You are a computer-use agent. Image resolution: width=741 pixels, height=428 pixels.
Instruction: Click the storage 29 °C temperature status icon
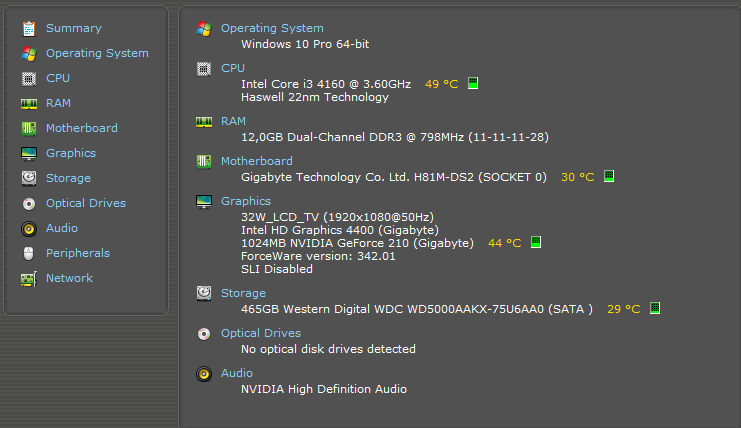pos(655,309)
